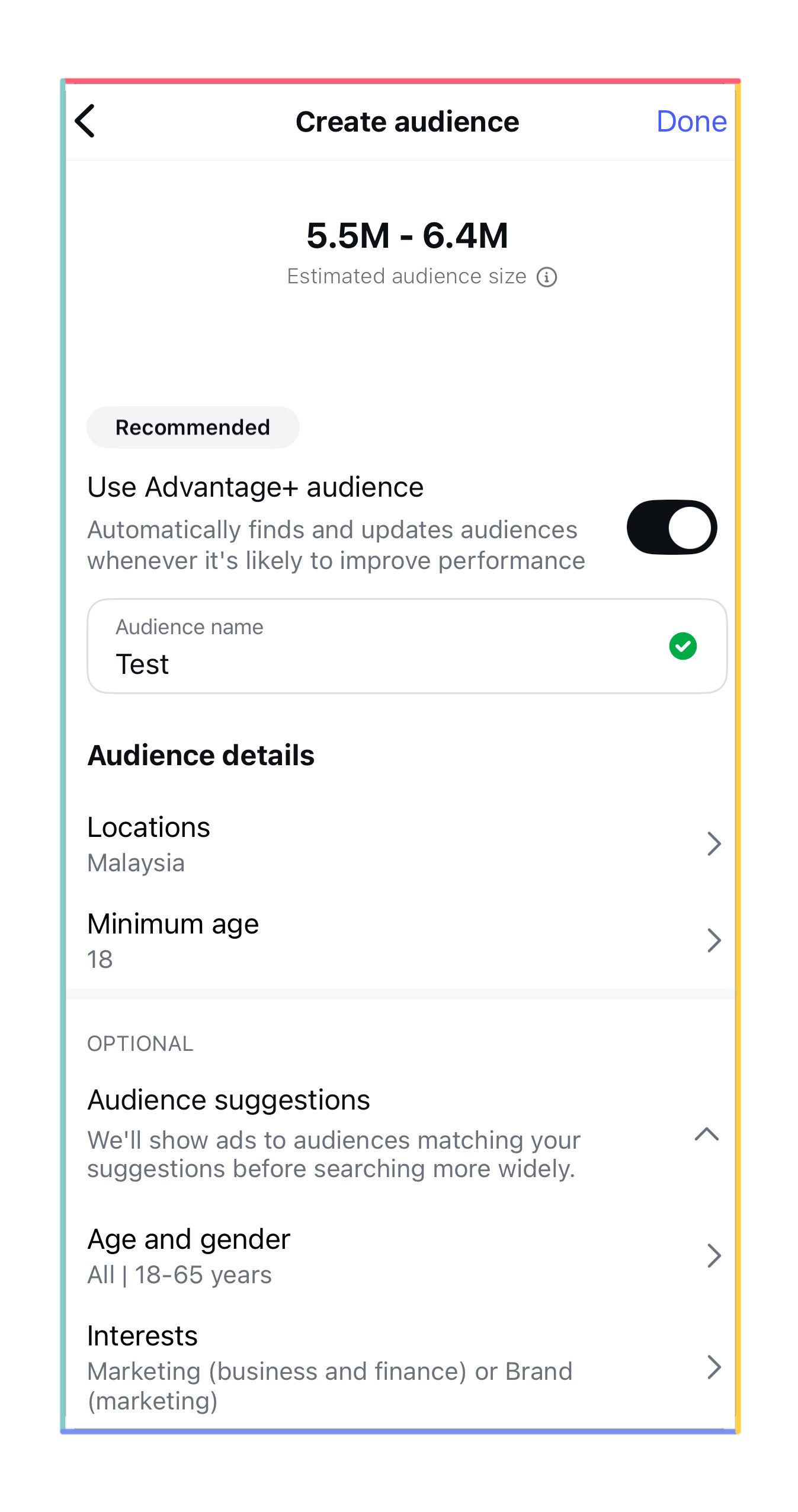Select the Minimum age 18 row
Image resolution: width=798 pixels, height=1512 pixels.
400,941
